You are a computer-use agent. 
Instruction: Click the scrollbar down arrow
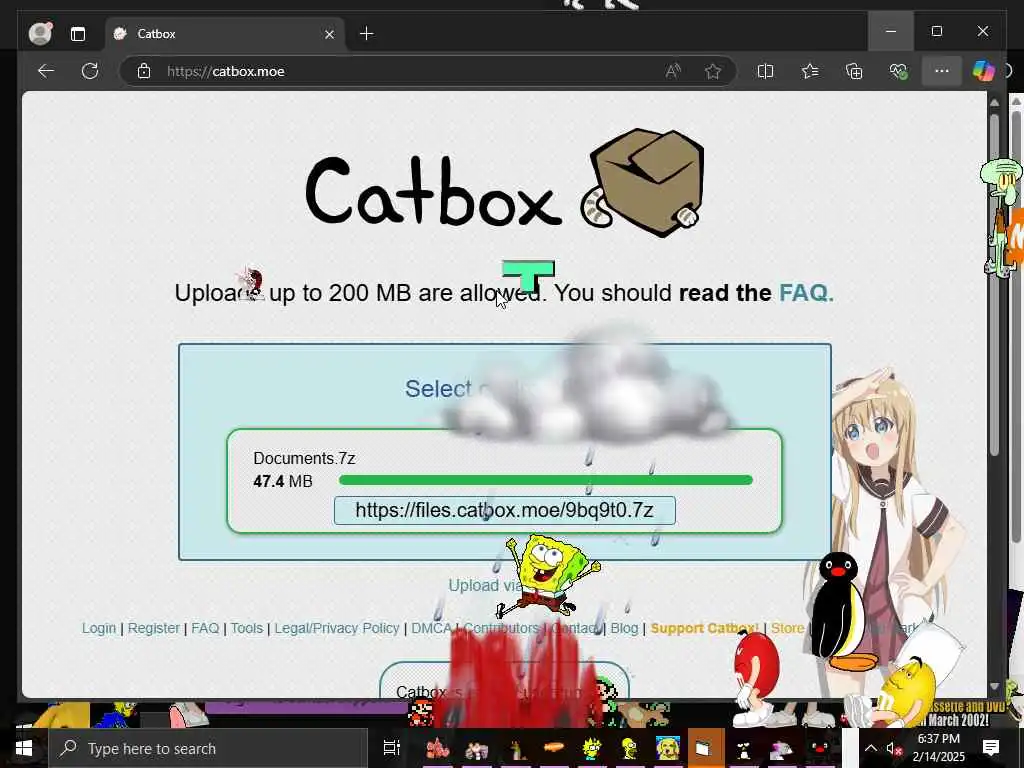point(995,686)
